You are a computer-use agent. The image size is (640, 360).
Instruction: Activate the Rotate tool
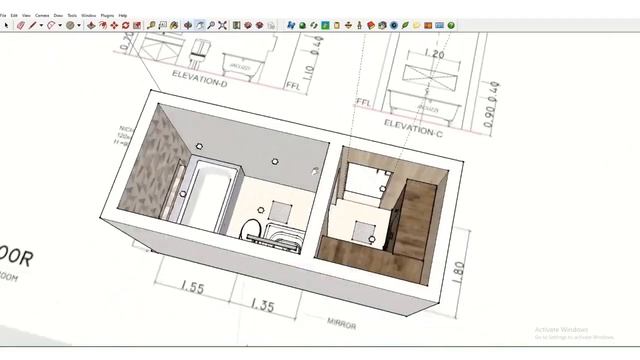(x=126, y=25)
